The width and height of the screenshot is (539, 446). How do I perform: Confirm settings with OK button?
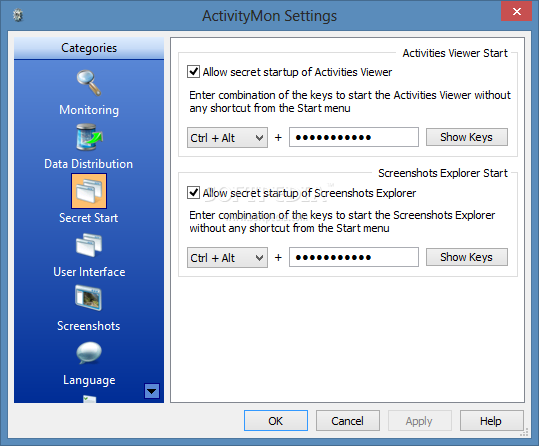[x=276, y=421]
